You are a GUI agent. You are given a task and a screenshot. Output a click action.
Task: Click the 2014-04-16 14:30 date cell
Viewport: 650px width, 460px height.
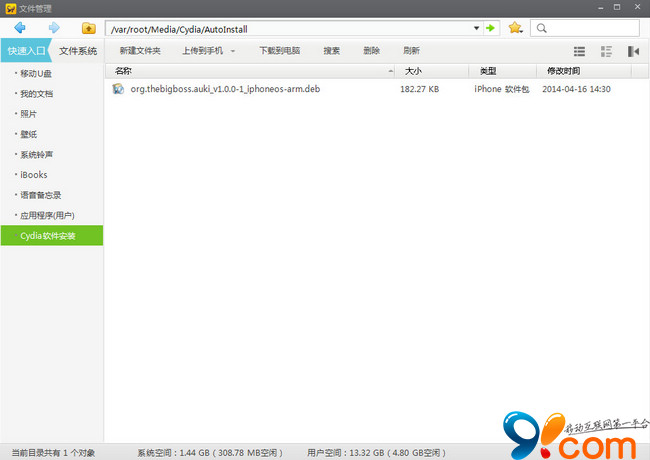(x=576, y=89)
